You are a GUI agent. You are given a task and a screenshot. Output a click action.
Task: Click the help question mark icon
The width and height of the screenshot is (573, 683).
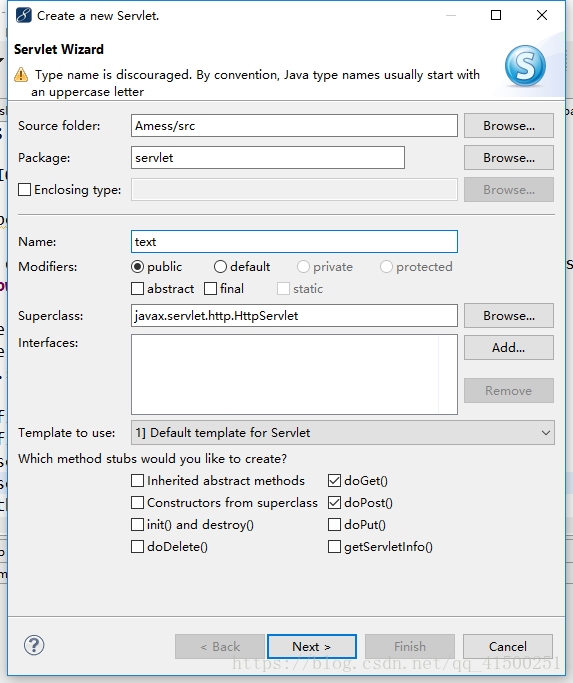click(34, 645)
